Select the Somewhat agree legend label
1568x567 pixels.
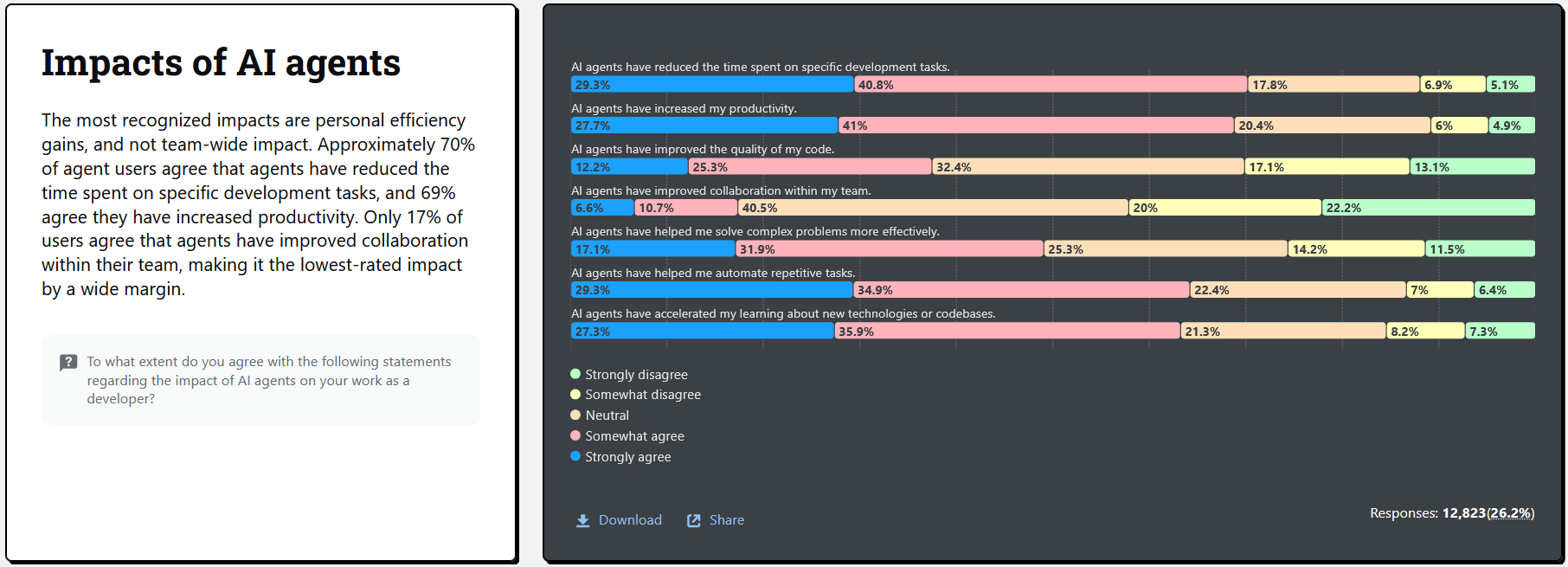634,435
